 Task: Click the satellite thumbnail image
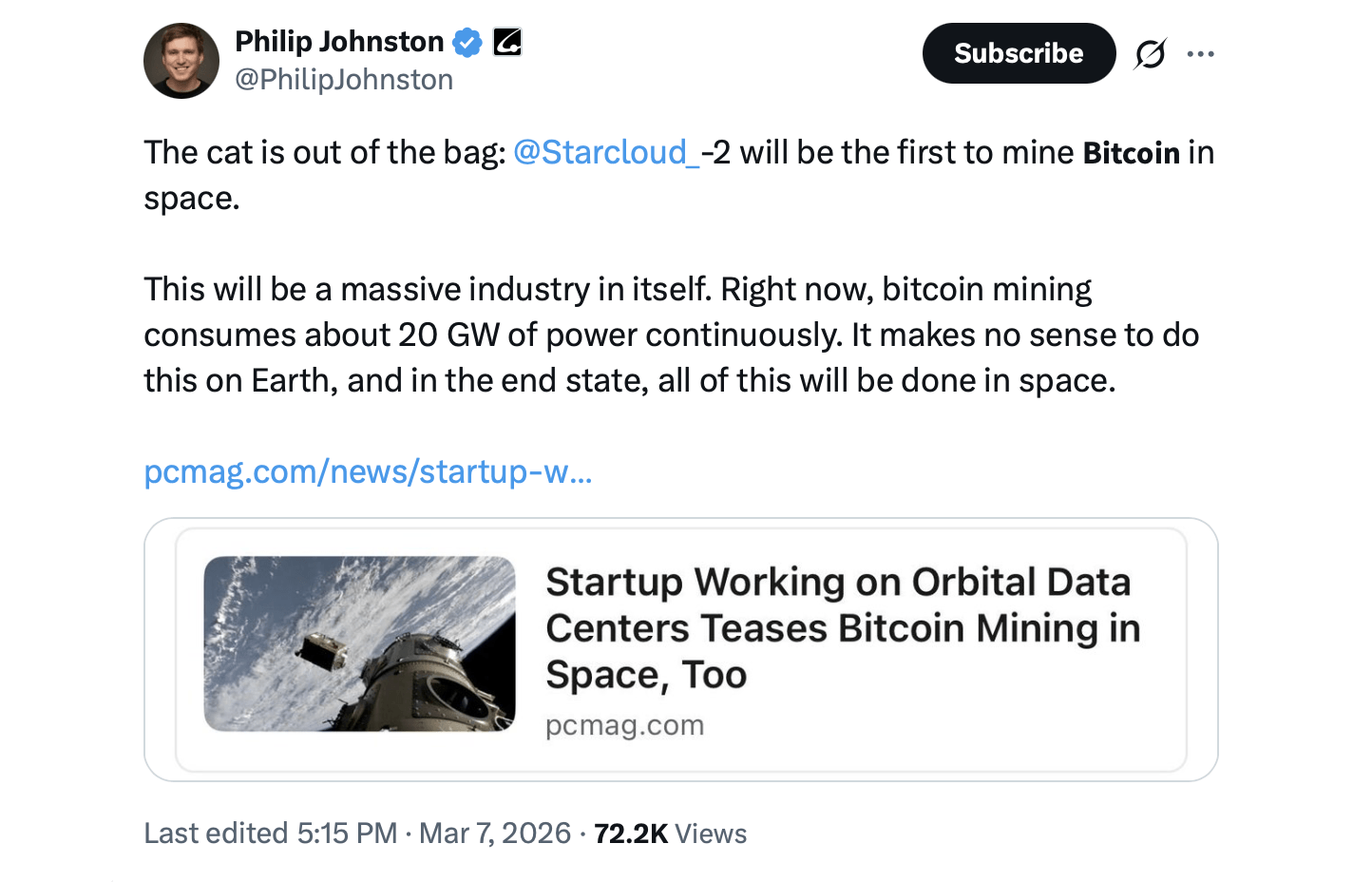tap(360, 643)
